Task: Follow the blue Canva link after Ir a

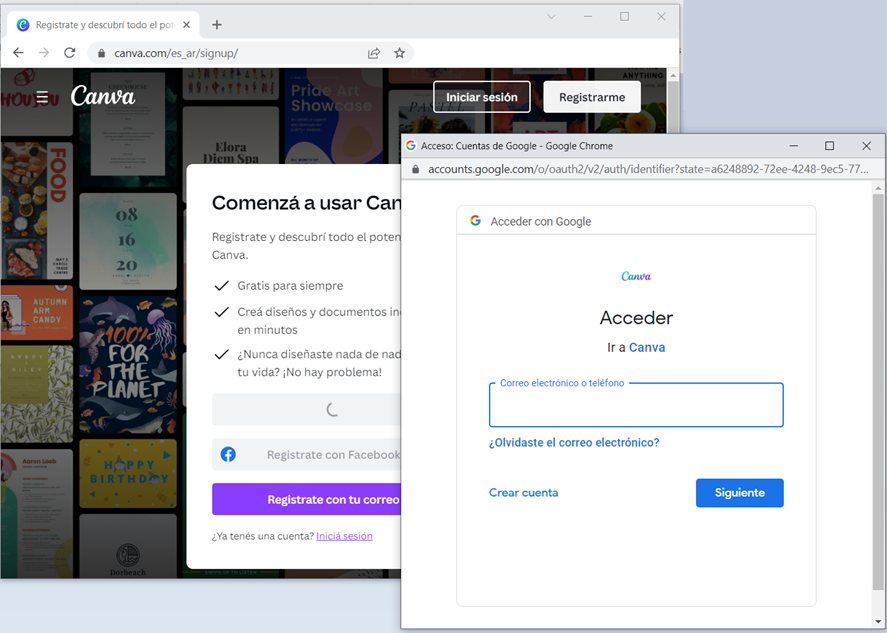Action: click(x=647, y=347)
